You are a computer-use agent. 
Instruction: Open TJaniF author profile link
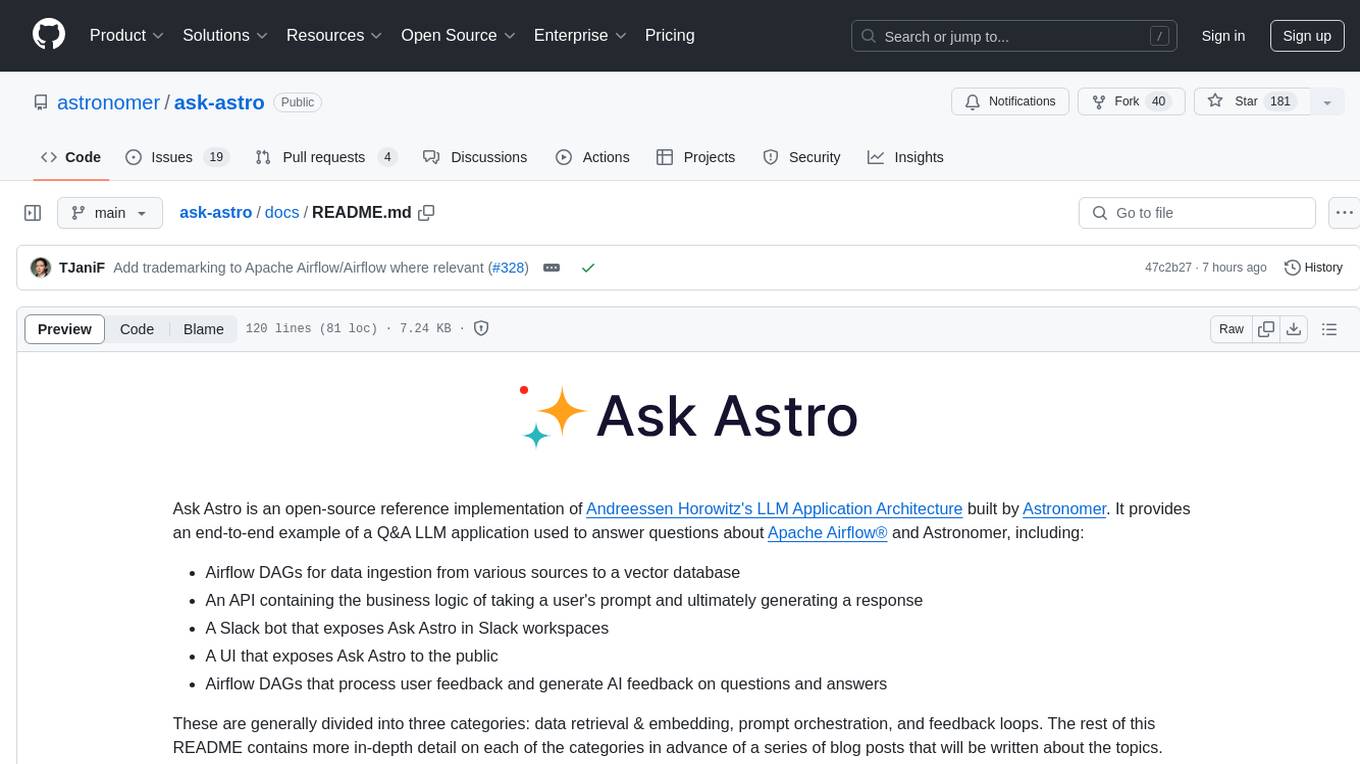82,268
